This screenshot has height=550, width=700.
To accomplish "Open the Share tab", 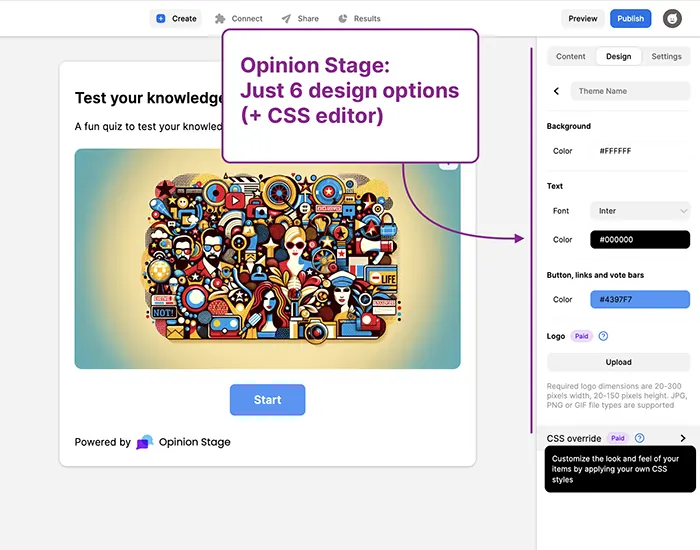I will coord(300,19).
